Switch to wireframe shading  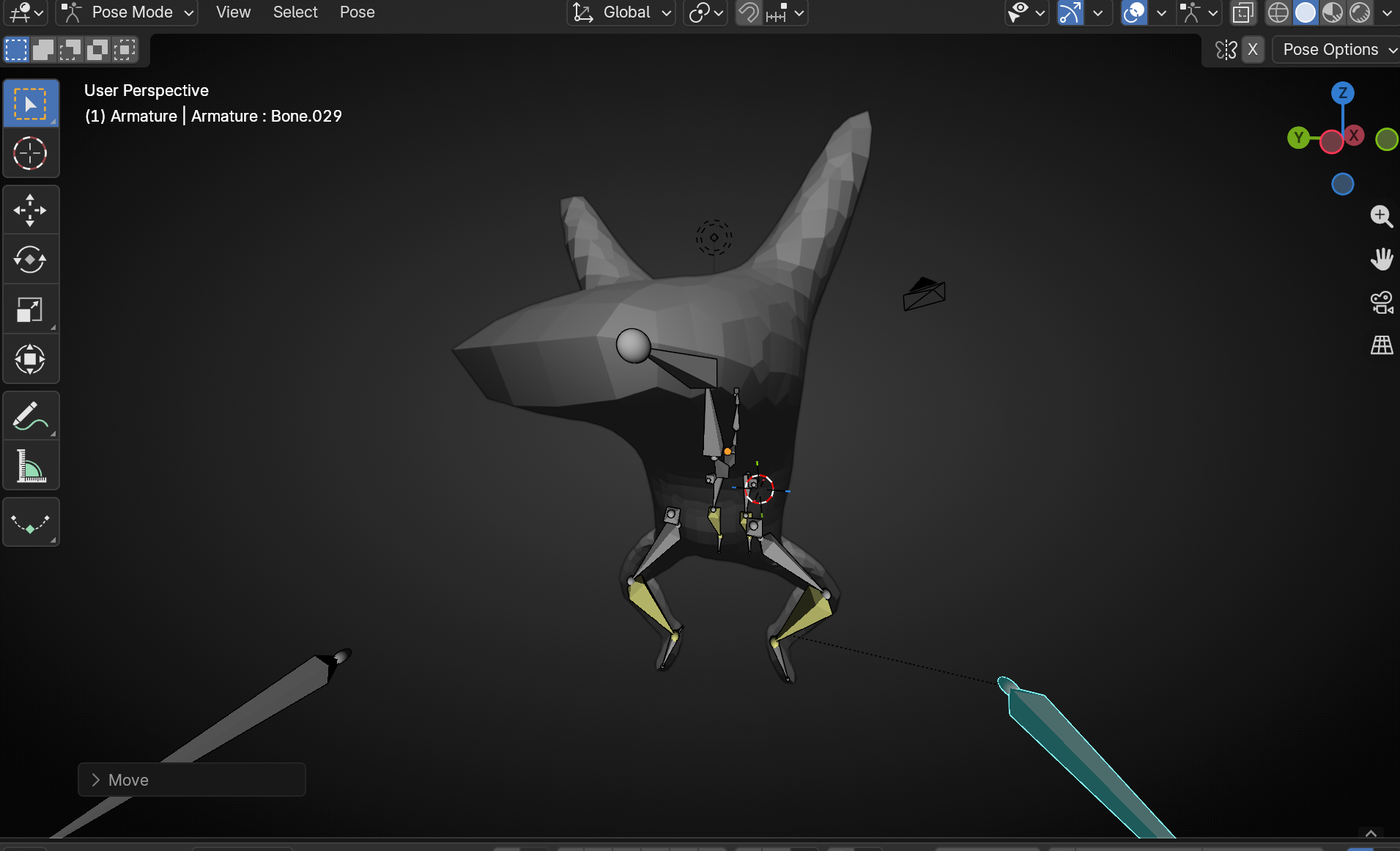pos(1278,12)
